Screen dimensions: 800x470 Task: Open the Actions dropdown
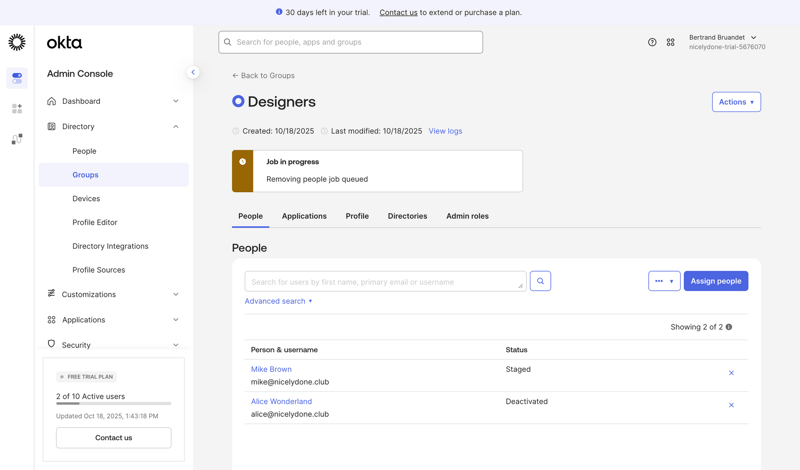tap(736, 102)
